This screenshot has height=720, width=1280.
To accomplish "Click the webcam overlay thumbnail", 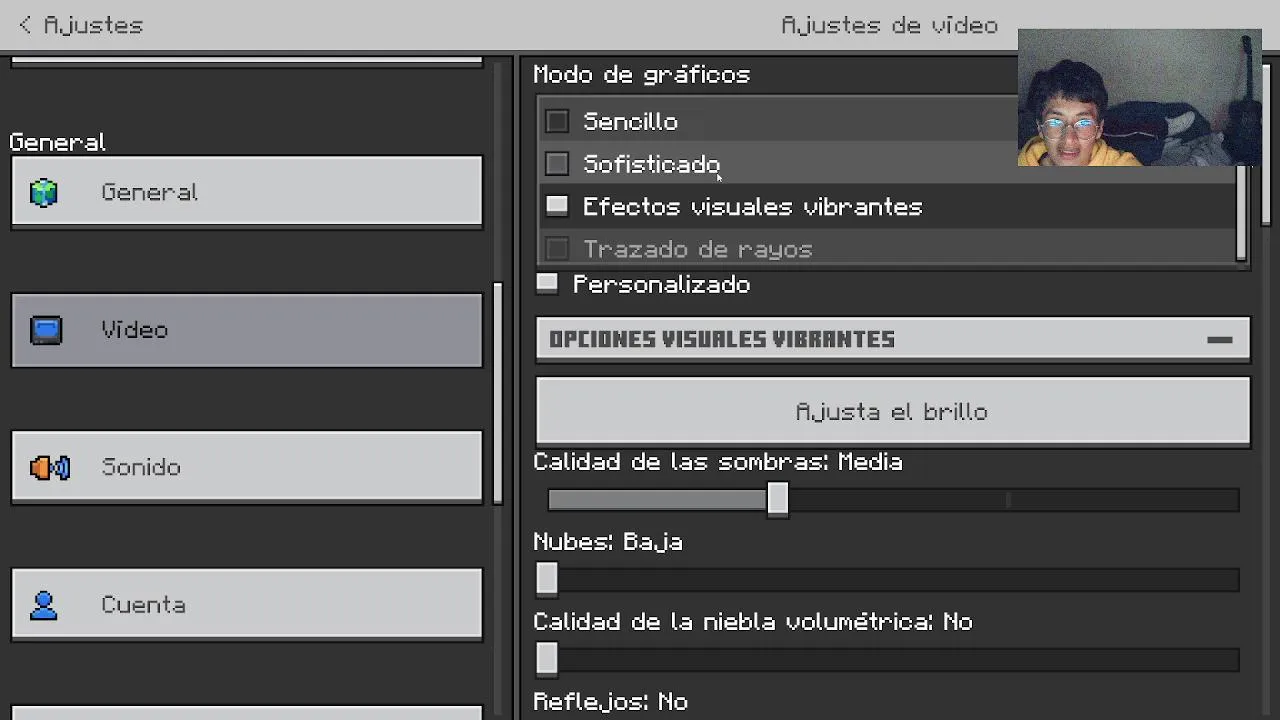I will point(1139,97).
